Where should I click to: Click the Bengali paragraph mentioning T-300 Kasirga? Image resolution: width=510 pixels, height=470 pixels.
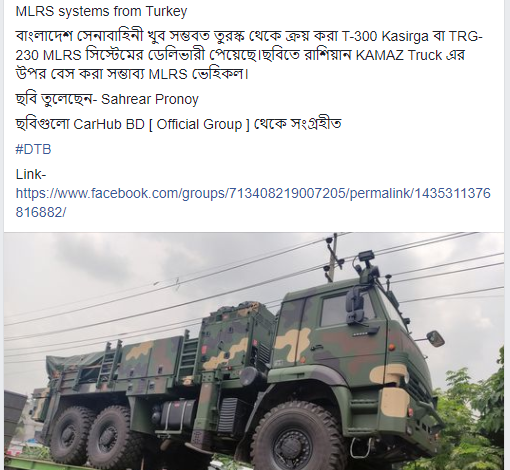point(249,55)
